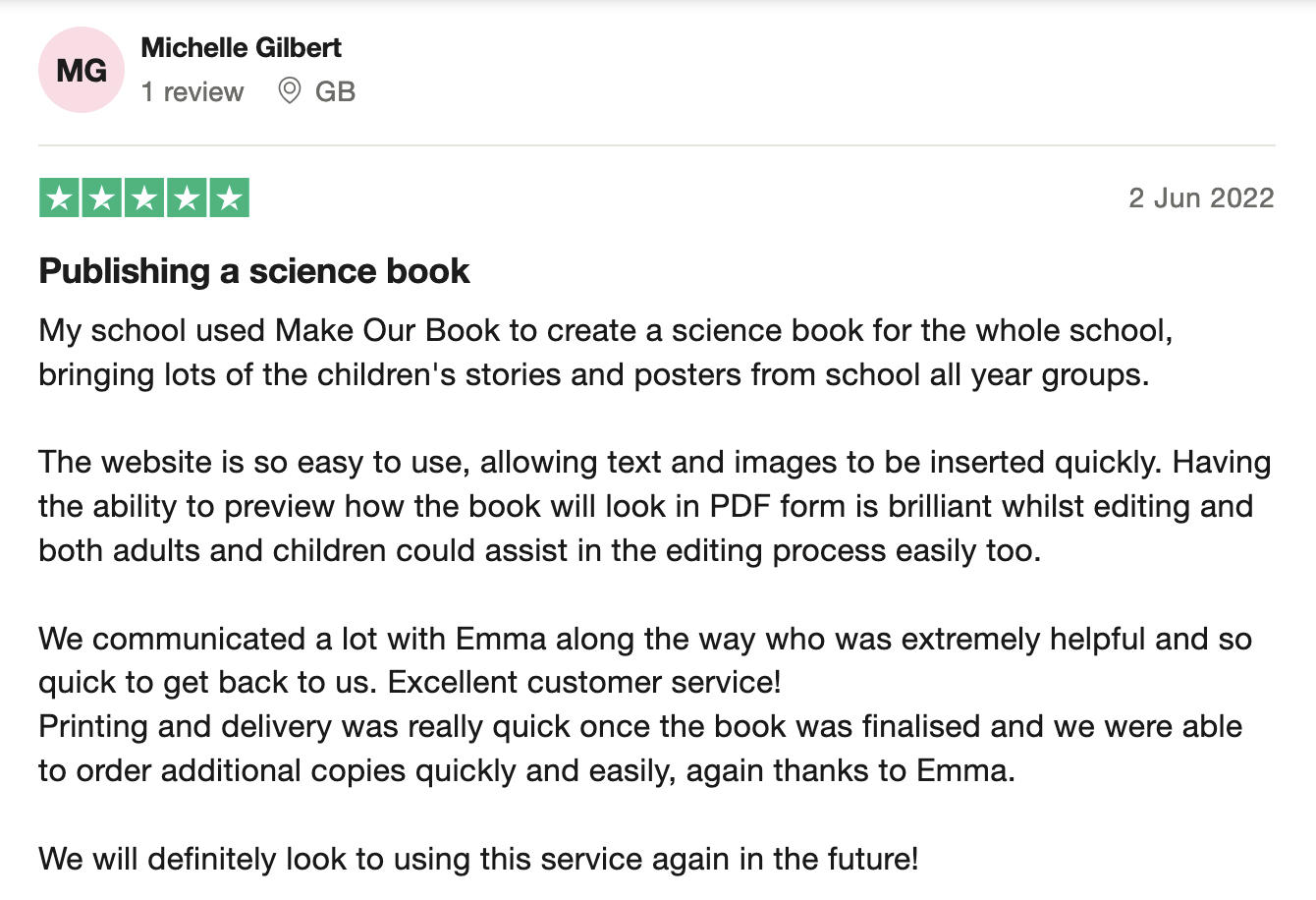Open the 'Publishing a science book' title

tap(254, 271)
